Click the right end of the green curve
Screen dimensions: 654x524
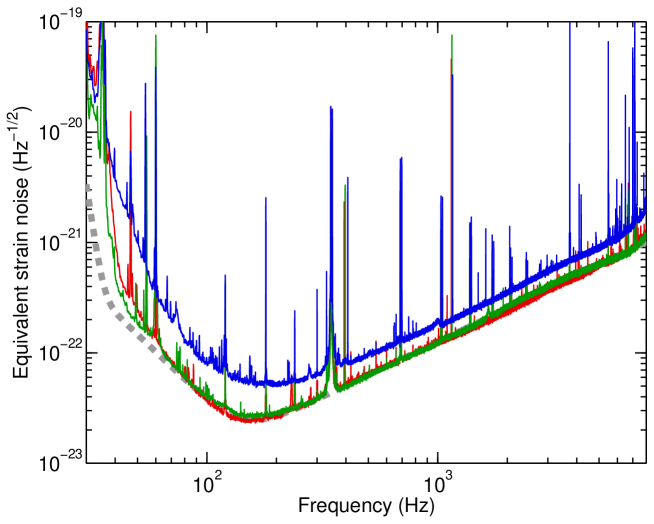643,240
